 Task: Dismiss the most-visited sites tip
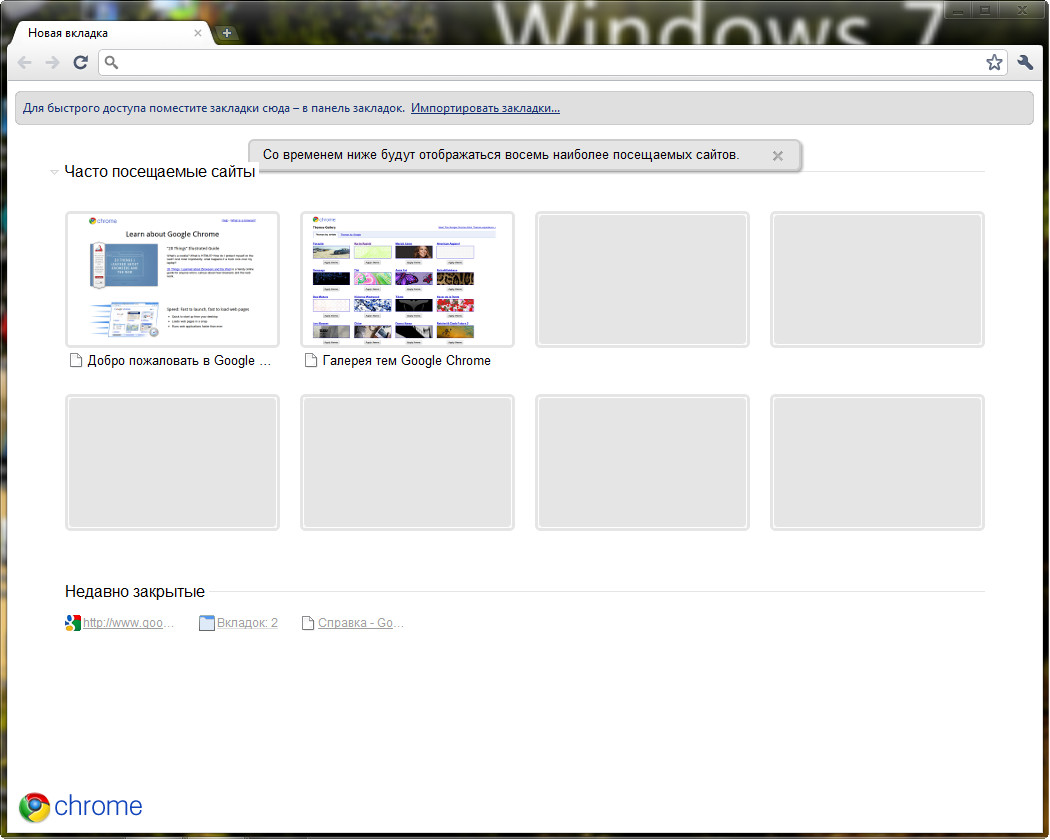(x=777, y=156)
